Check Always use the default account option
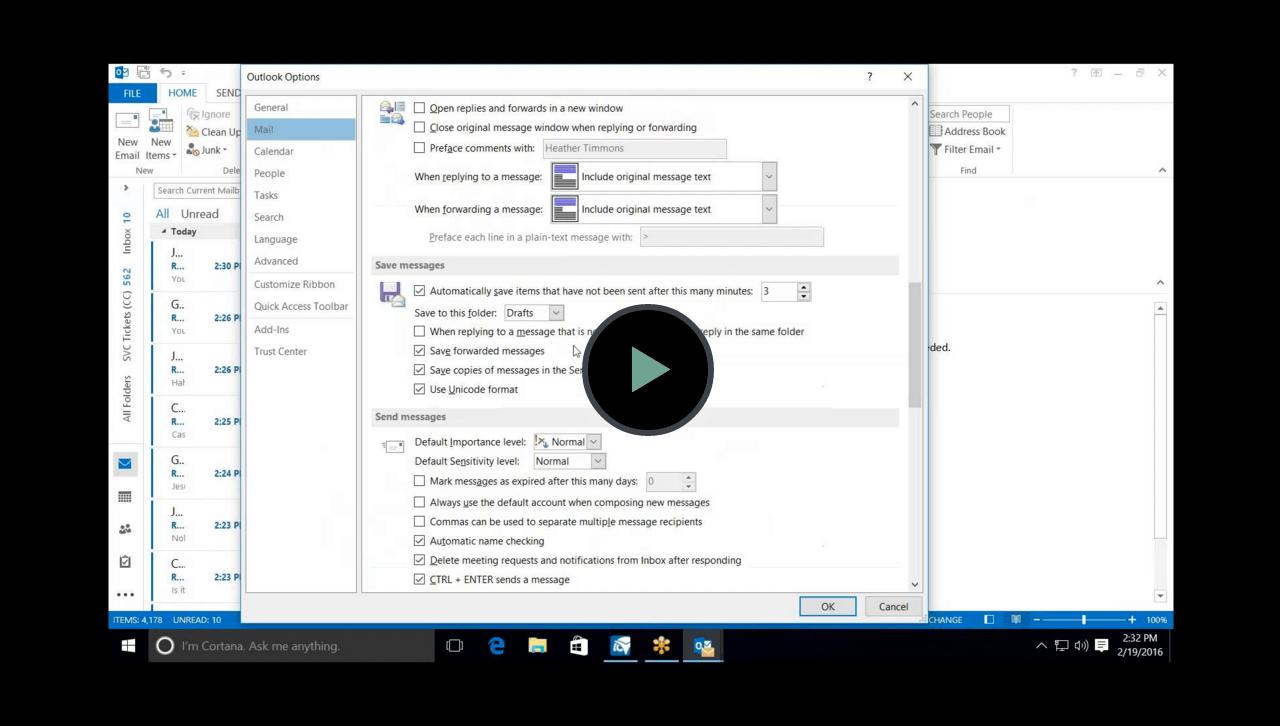The image size is (1280, 726). tap(420, 502)
